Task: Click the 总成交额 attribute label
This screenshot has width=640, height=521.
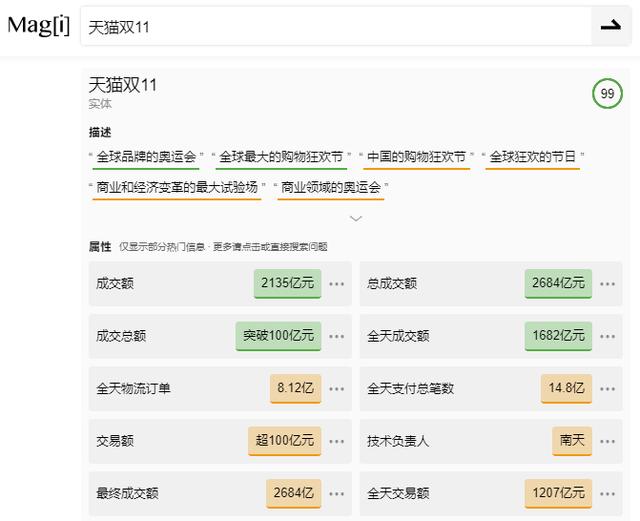Action: (x=392, y=284)
